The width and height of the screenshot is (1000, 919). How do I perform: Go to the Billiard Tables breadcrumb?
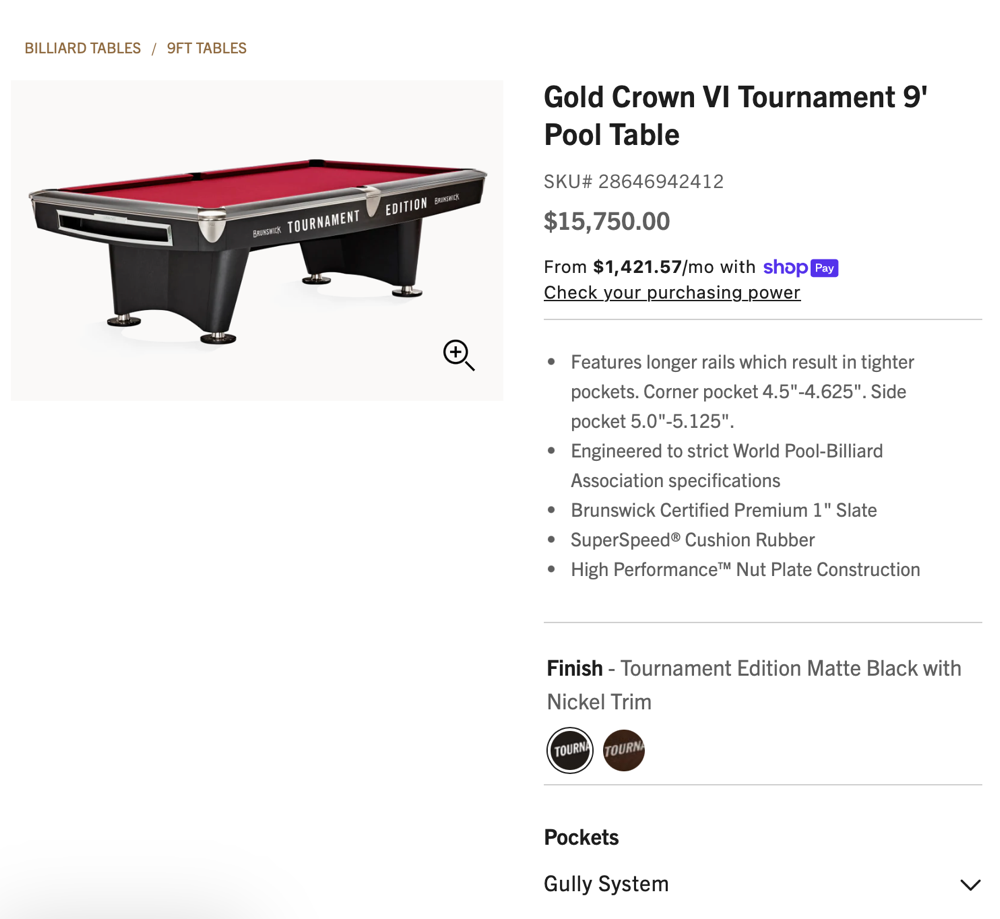[x=83, y=48]
